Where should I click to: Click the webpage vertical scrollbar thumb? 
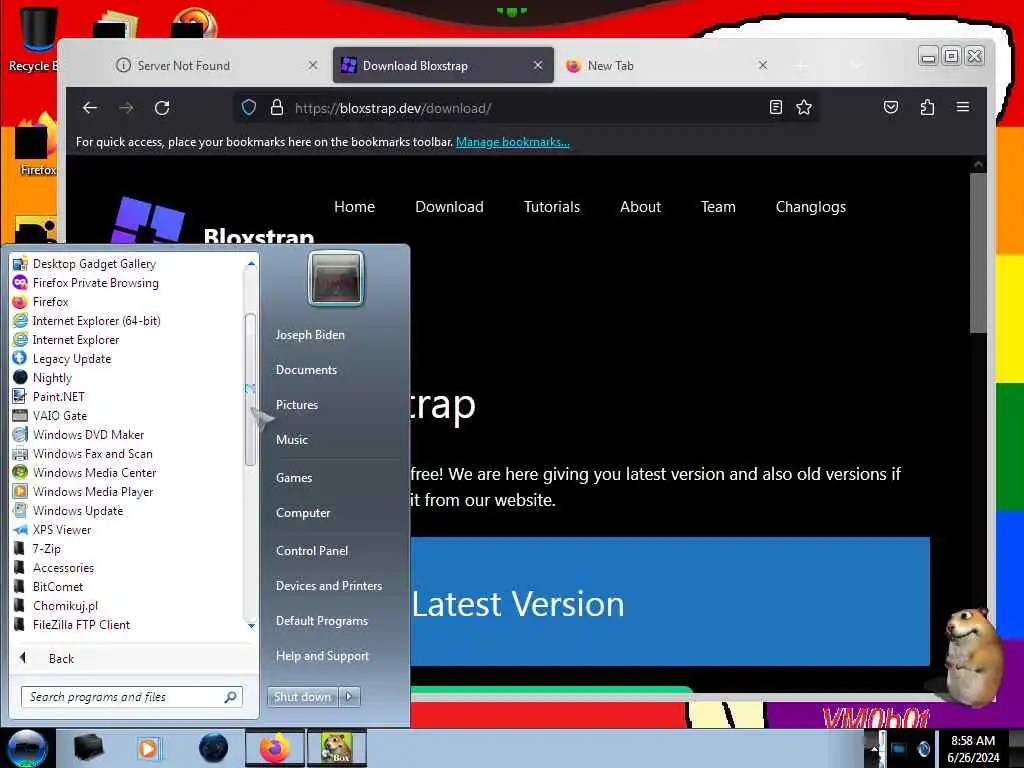pos(978,253)
